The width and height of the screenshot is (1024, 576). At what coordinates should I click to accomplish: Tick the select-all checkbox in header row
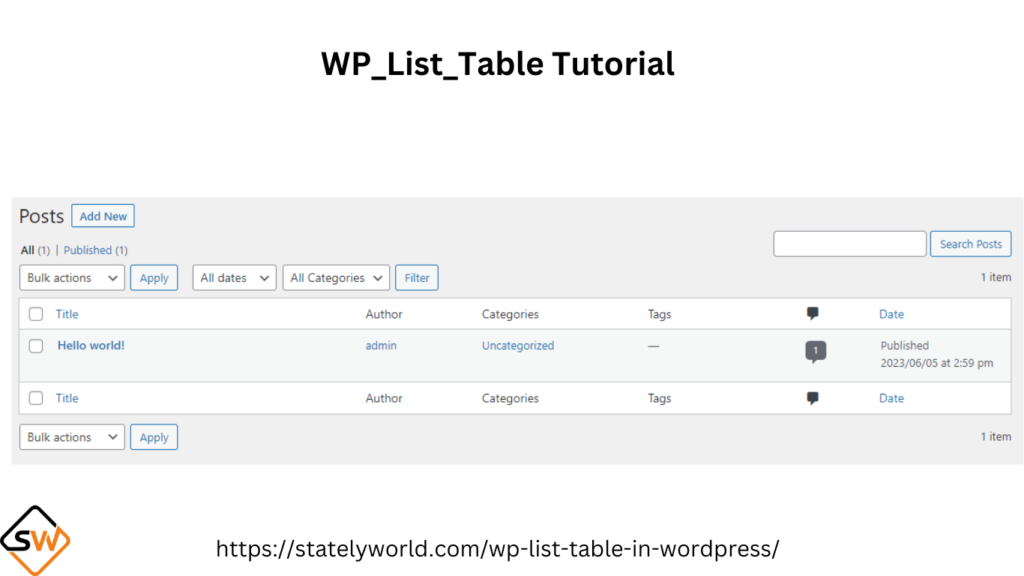pos(36,314)
